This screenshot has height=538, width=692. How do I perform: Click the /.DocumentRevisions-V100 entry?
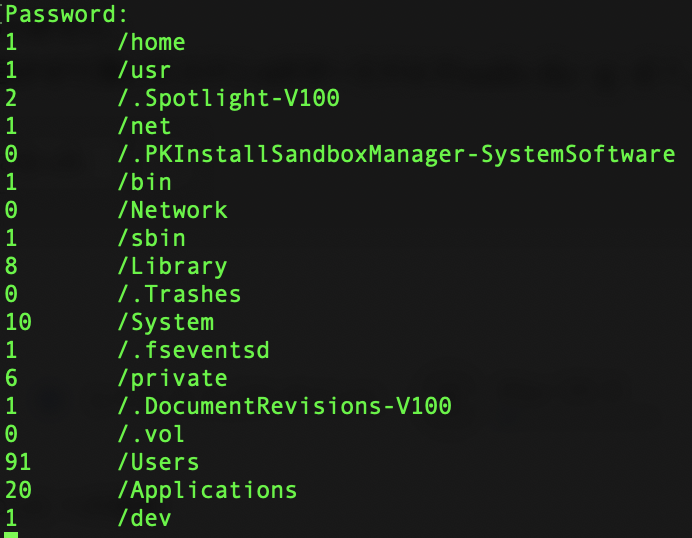(284, 406)
